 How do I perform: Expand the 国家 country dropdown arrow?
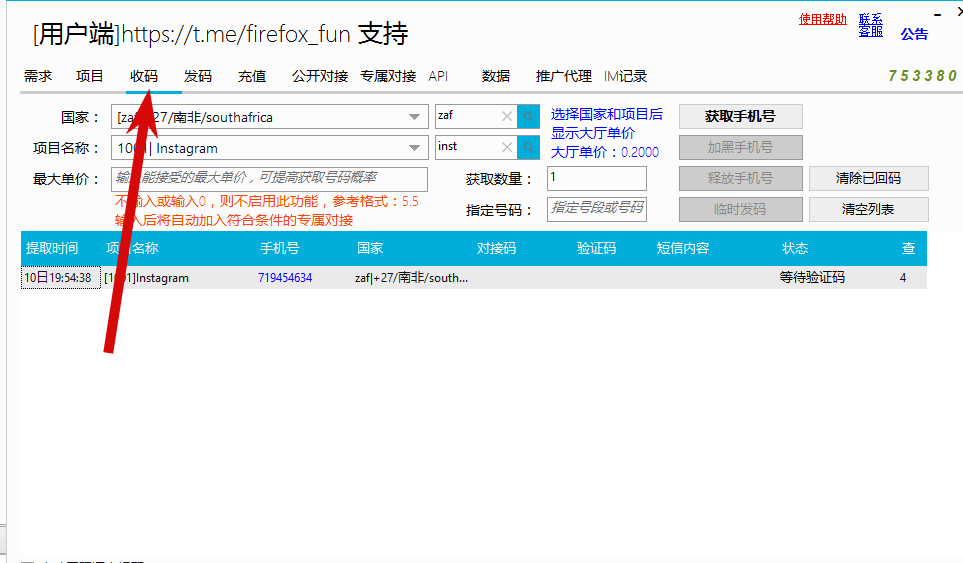click(415, 117)
